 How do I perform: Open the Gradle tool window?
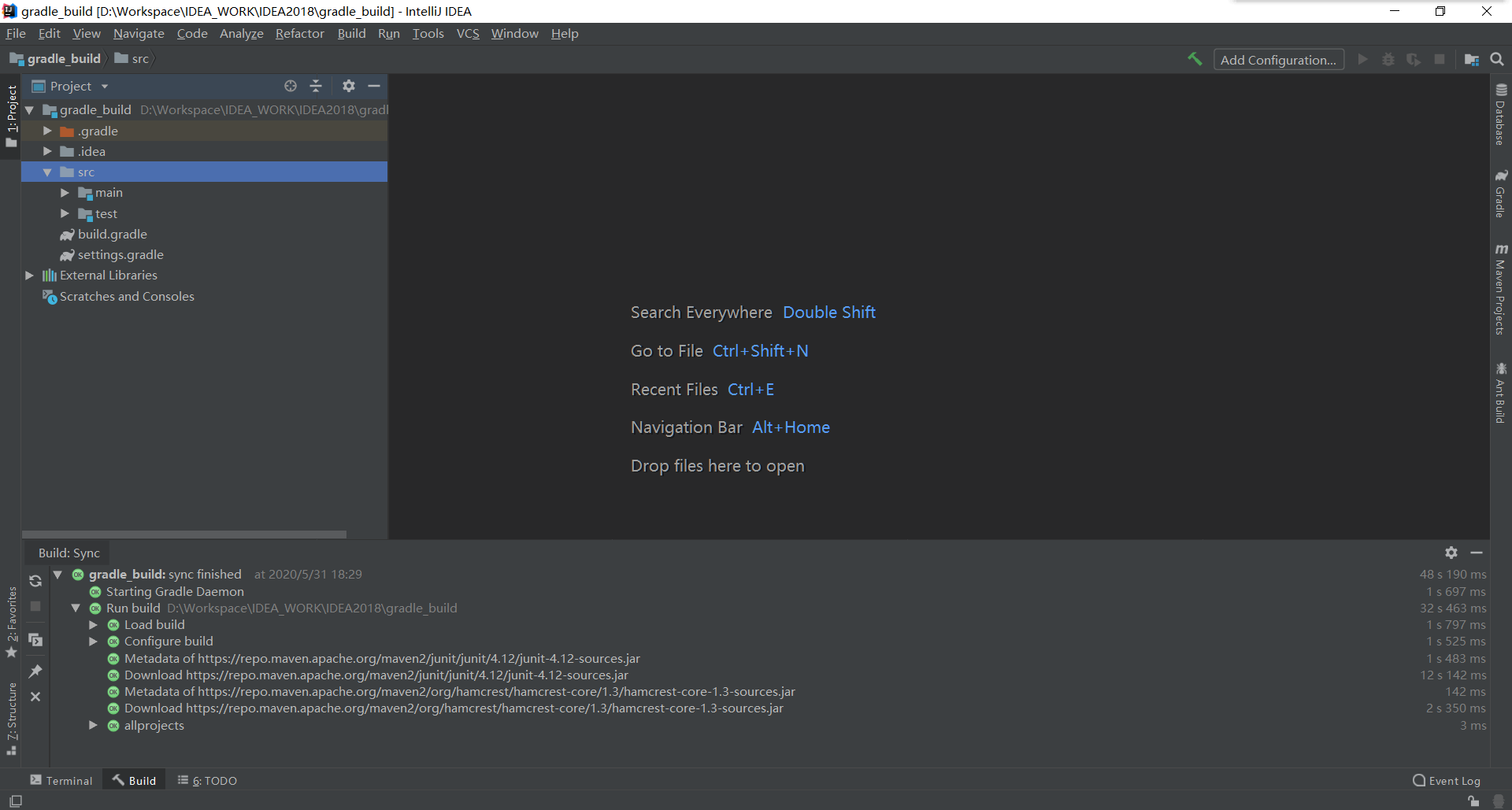[x=1502, y=195]
